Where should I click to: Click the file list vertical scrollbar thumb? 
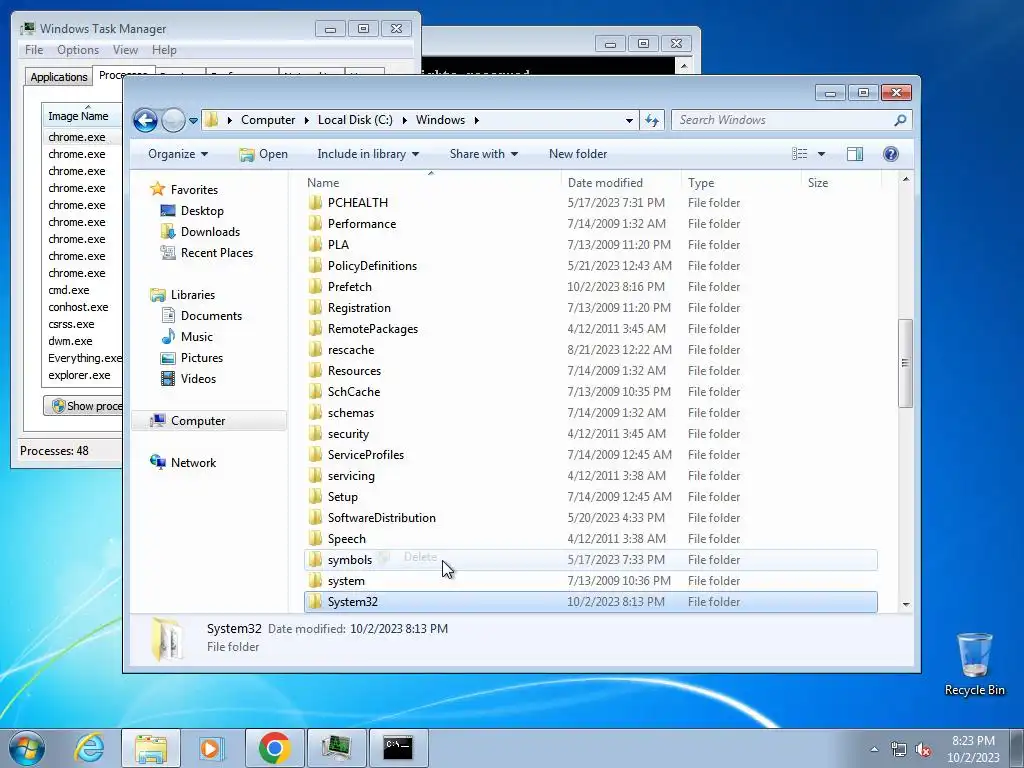click(905, 363)
